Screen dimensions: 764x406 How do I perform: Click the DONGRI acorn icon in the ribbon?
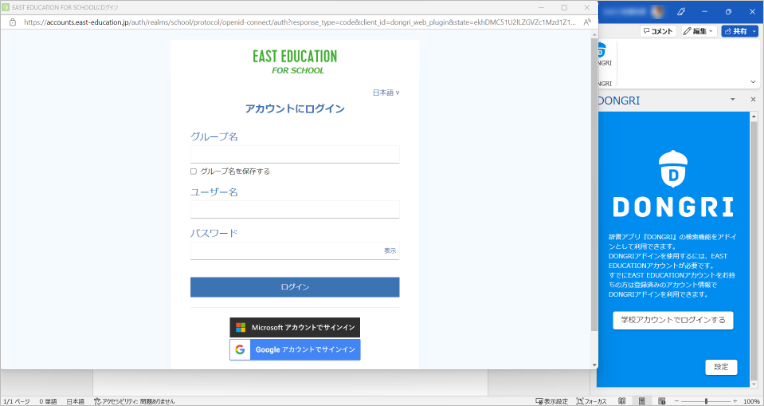click(x=602, y=50)
